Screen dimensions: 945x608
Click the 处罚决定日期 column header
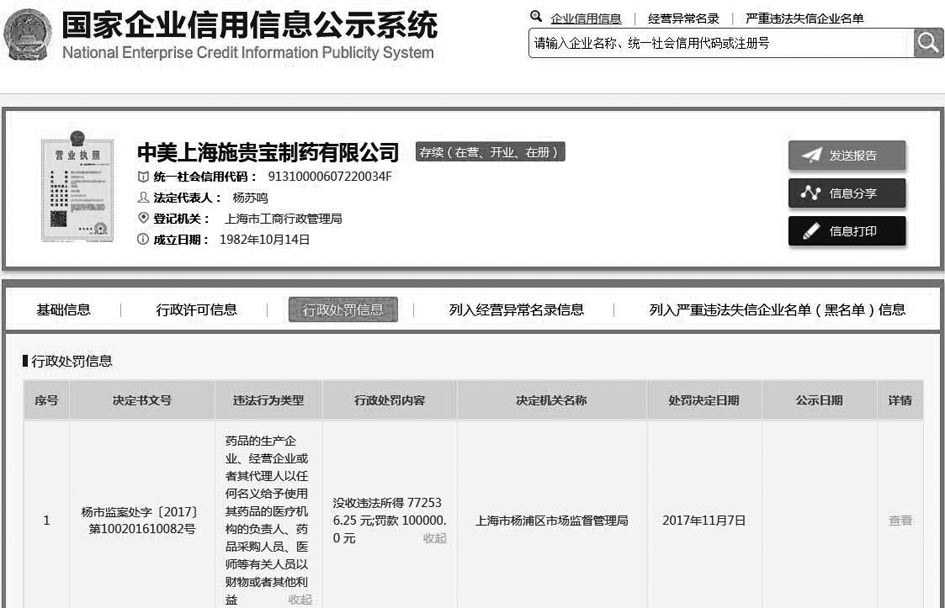tap(704, 400)
